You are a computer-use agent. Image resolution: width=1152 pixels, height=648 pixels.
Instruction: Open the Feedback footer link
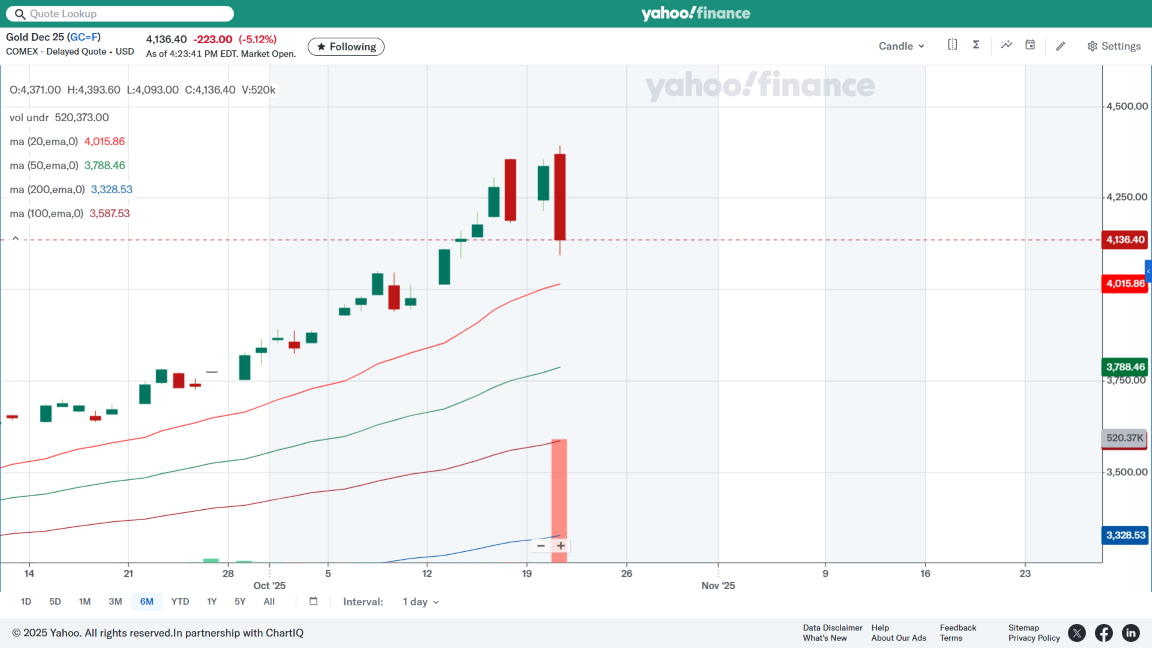click(958, 628)
